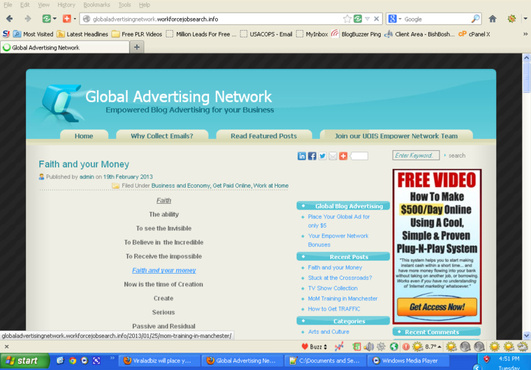
Task: Close the add-on bar with X
Action: click(6, 346)
